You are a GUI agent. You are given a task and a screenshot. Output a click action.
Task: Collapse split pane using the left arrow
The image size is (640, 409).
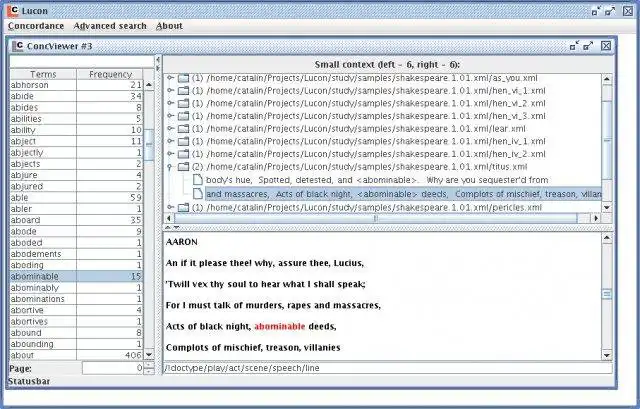[158, 60]
